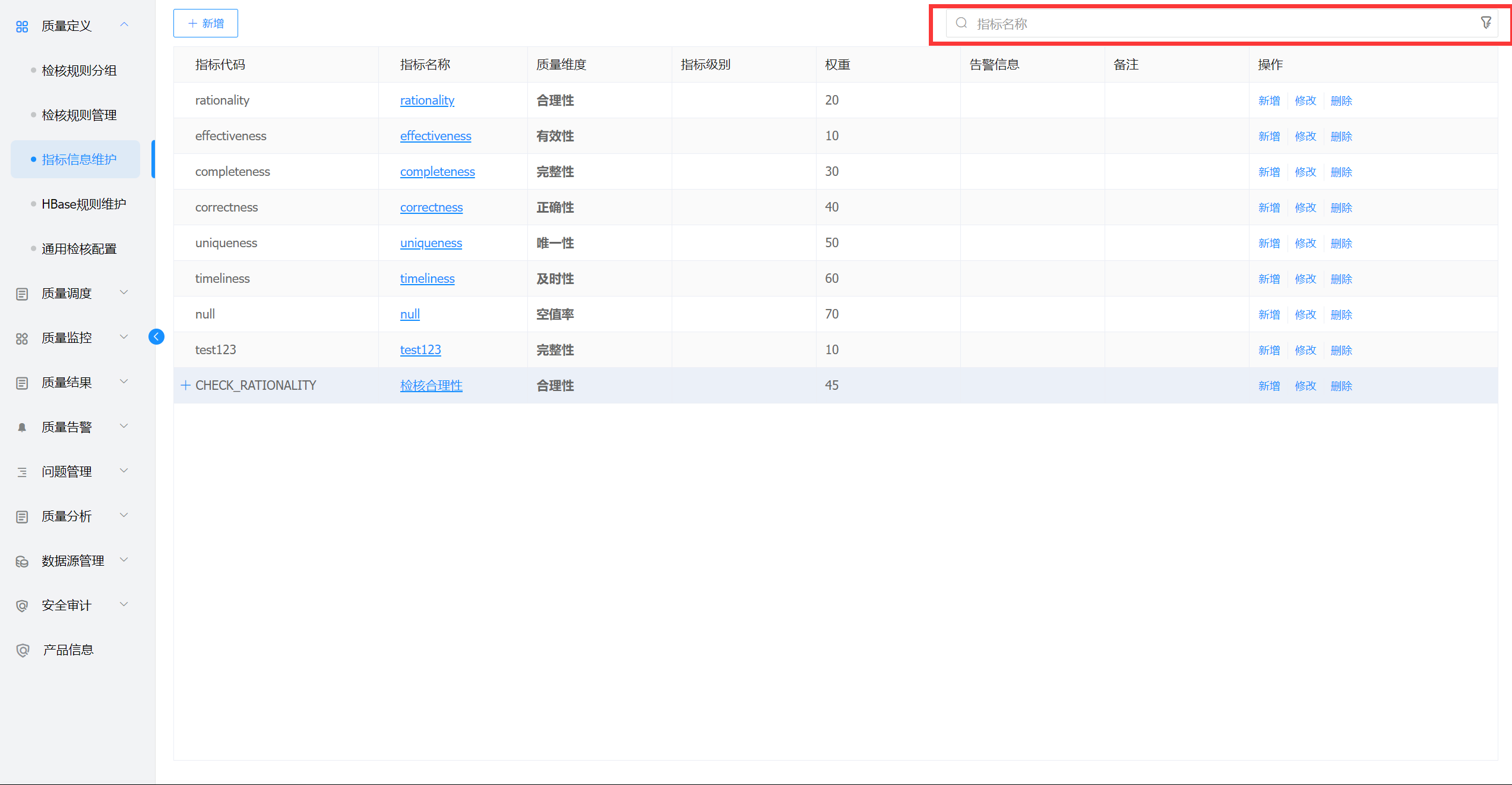
Task: Expand the 质量调度 menu chevron
Action: [x=124, y=292]
